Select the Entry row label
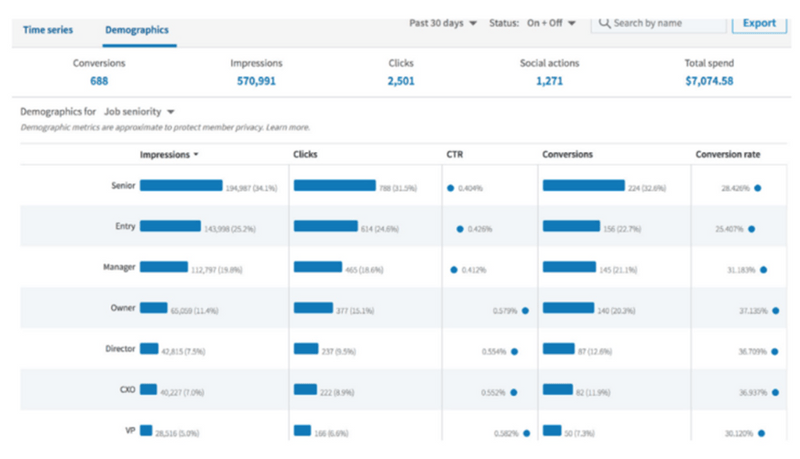 pos(126,226)
